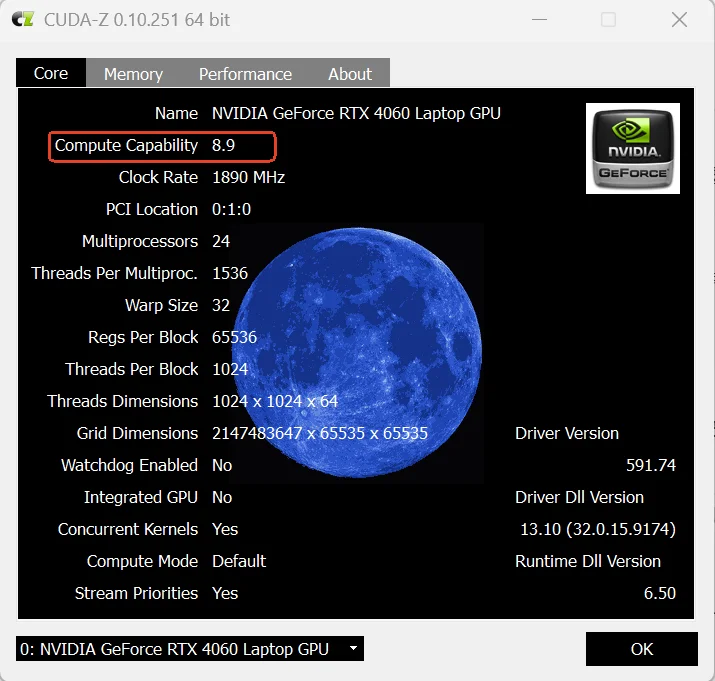Open the Memory tab
Screen dimensions: 715x681
point(133,74)
